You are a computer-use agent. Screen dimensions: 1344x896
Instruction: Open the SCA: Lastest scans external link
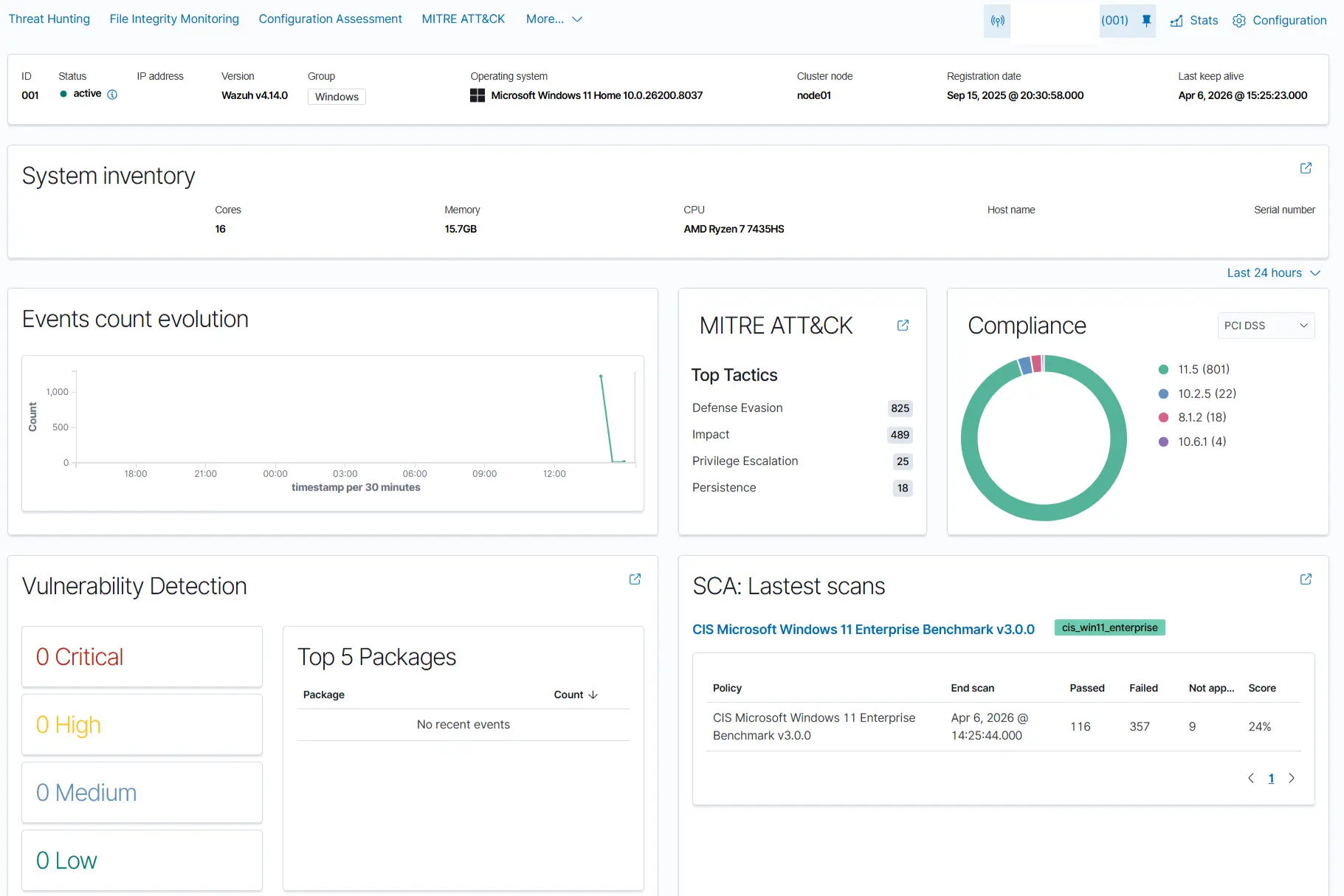click(1305, 579)
